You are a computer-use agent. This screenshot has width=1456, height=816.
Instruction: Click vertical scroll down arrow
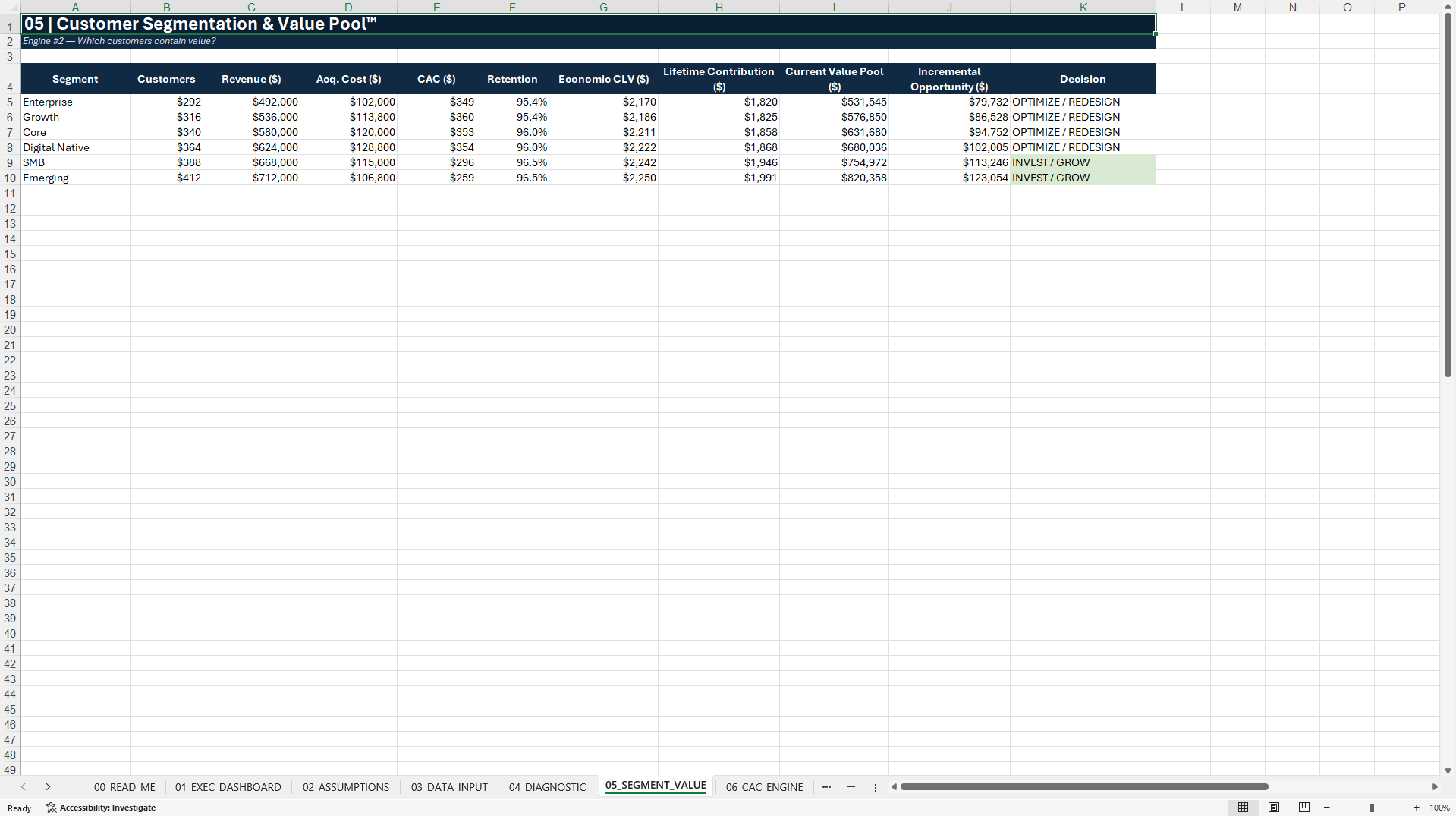[1448, 770]
